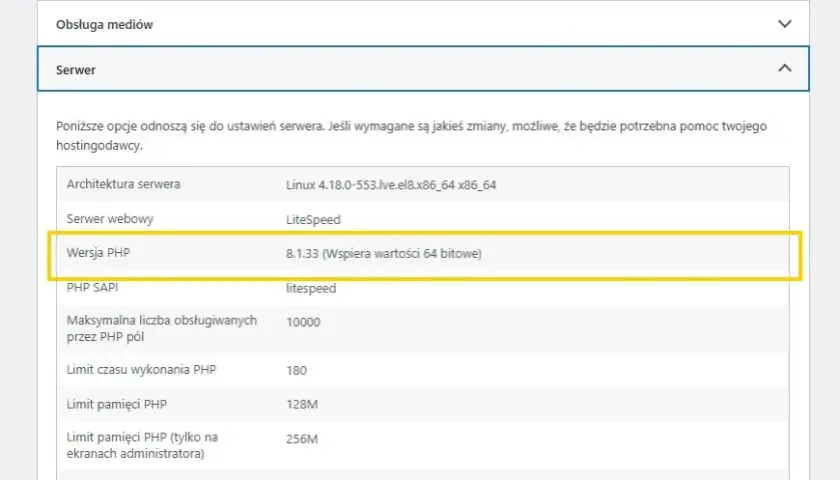Select the Architektura serwera label

point(123,184)
